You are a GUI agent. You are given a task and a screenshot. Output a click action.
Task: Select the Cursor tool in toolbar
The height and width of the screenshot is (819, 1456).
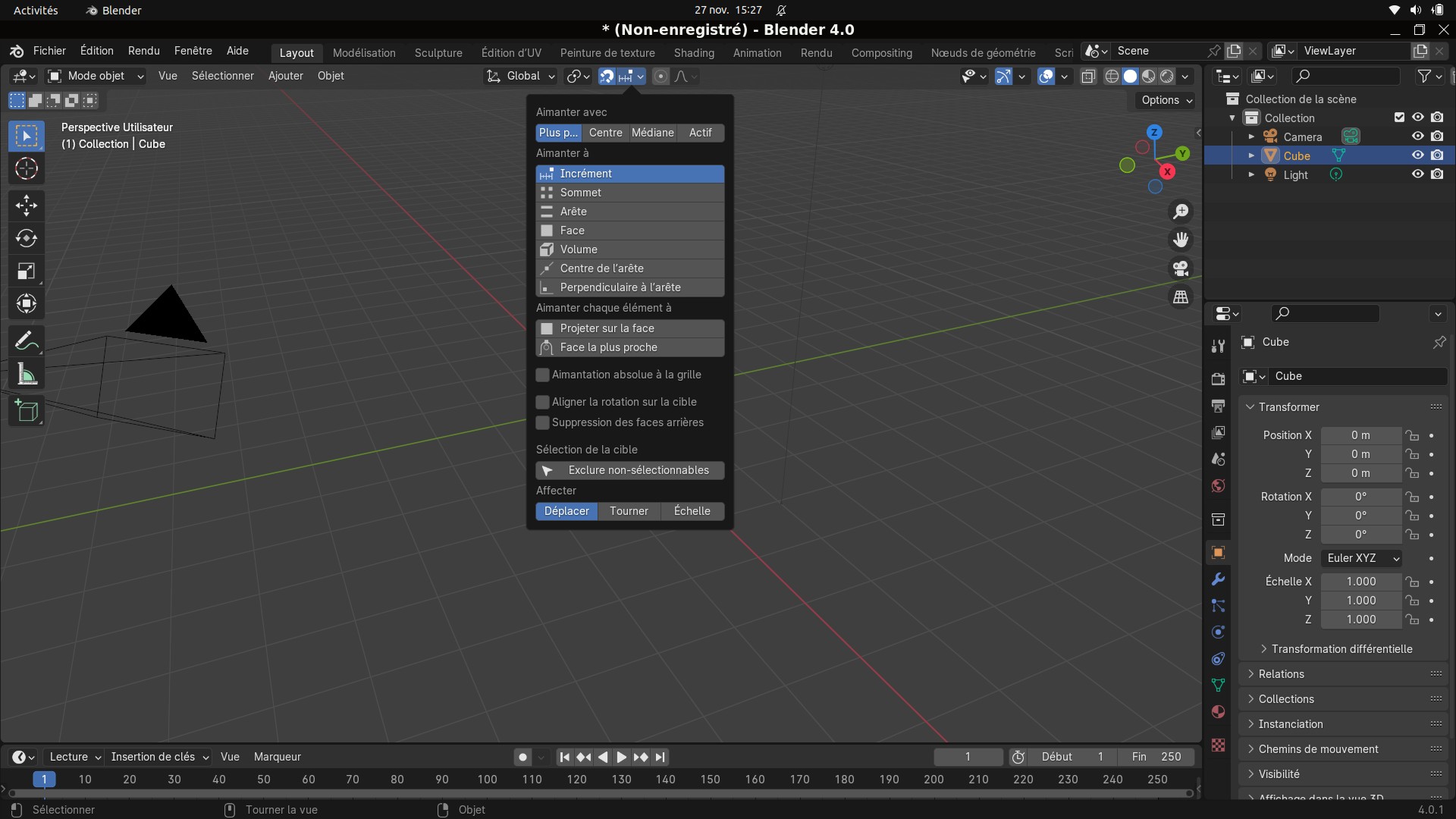point(27,168)
